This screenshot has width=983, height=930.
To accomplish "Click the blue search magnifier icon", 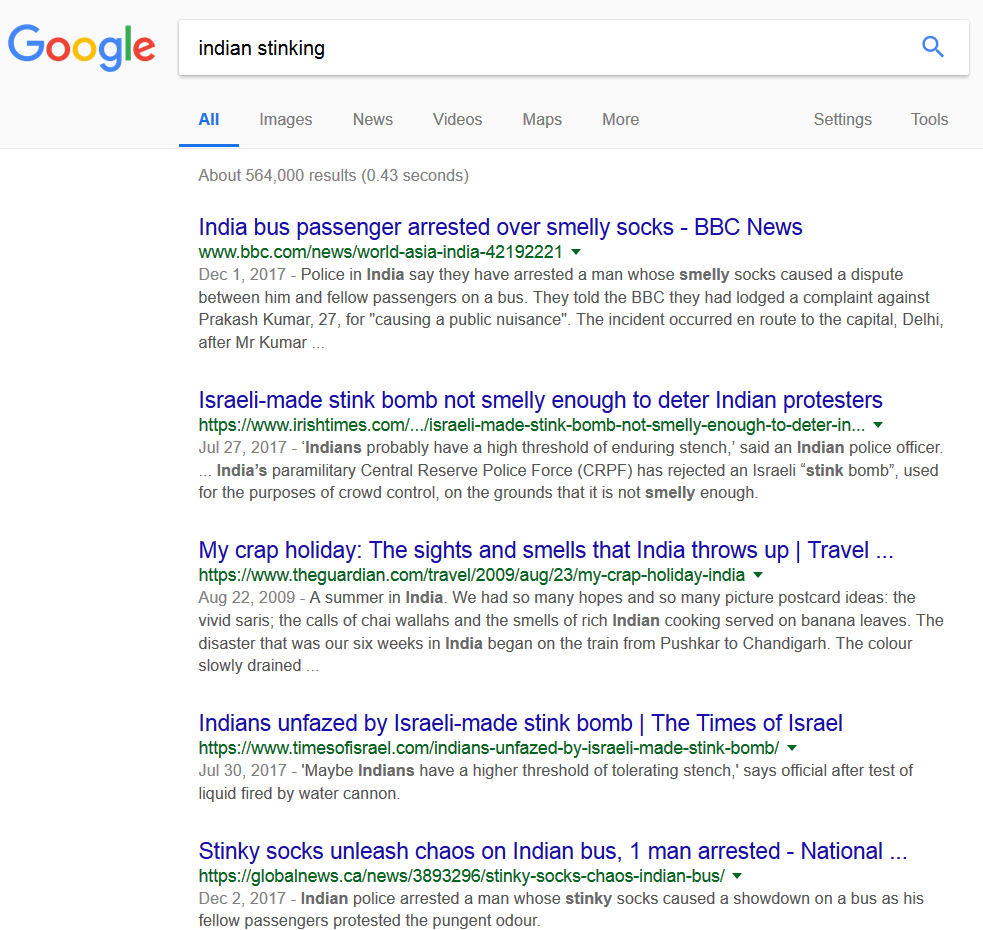I will pyautogui.click(x=932, y=47).
